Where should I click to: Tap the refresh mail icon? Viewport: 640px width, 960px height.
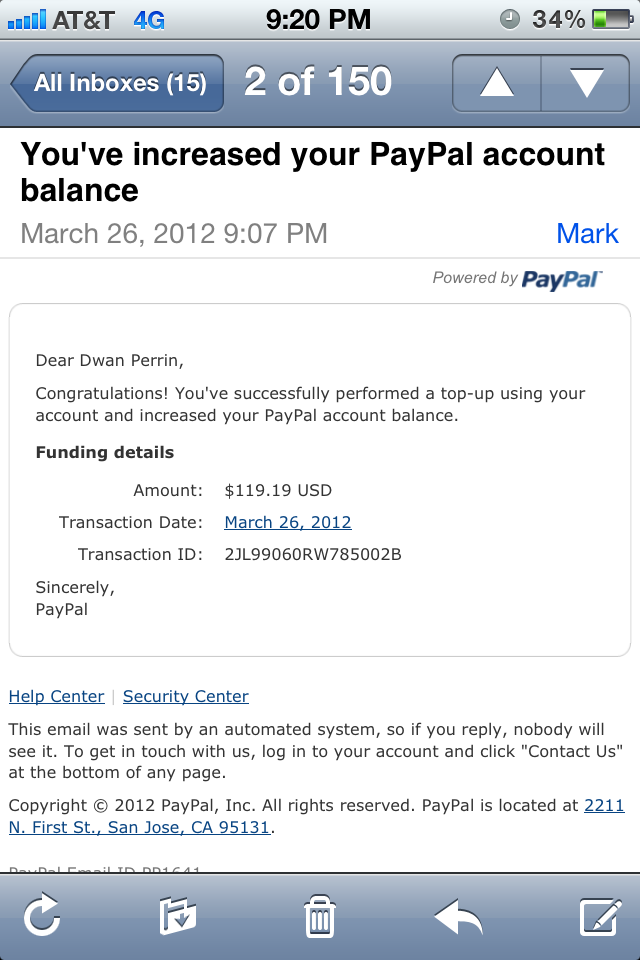pyautogui.click(x=42, y=916)
